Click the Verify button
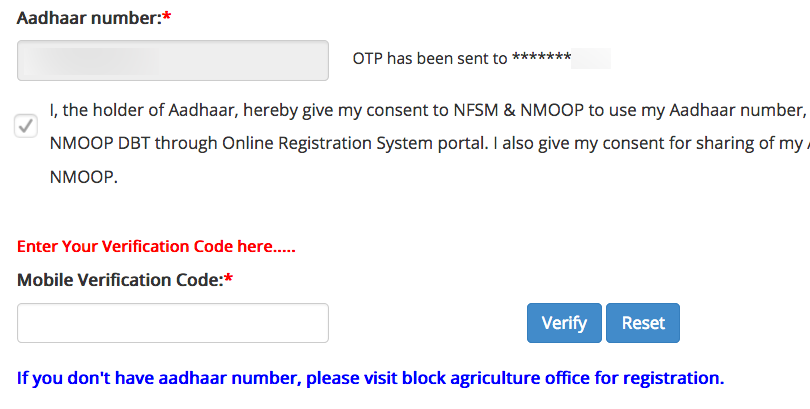 click(564, 323)
